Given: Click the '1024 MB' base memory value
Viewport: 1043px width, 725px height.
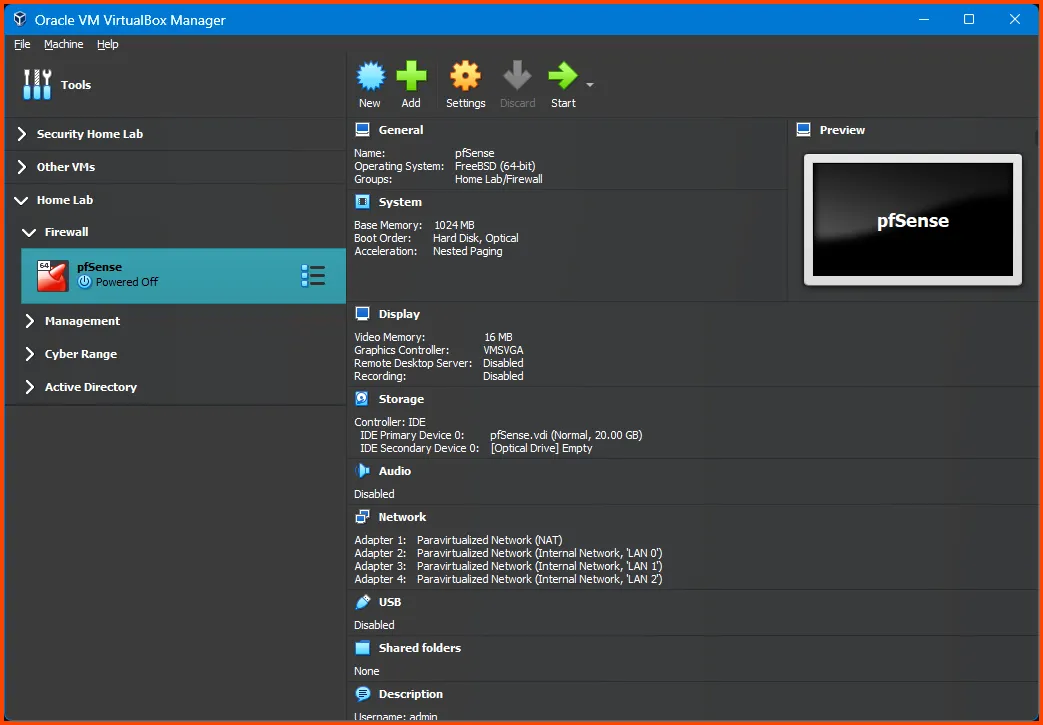Looking at the screenshot, I should [x=454, y=225].
